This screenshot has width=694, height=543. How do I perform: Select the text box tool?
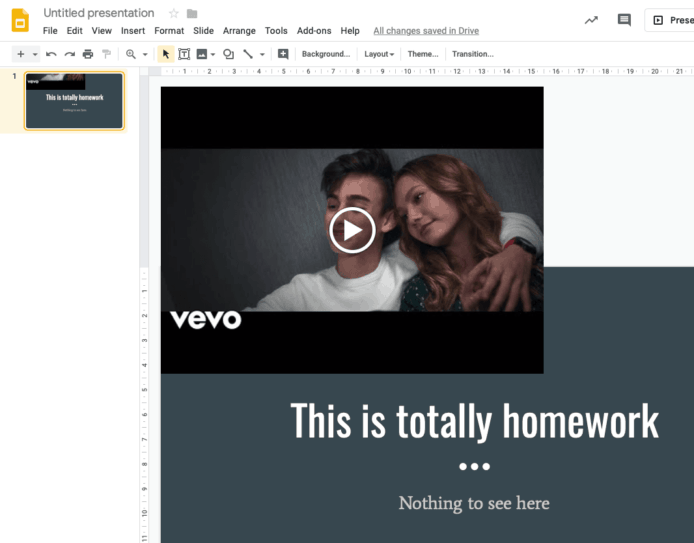[184, 54]
